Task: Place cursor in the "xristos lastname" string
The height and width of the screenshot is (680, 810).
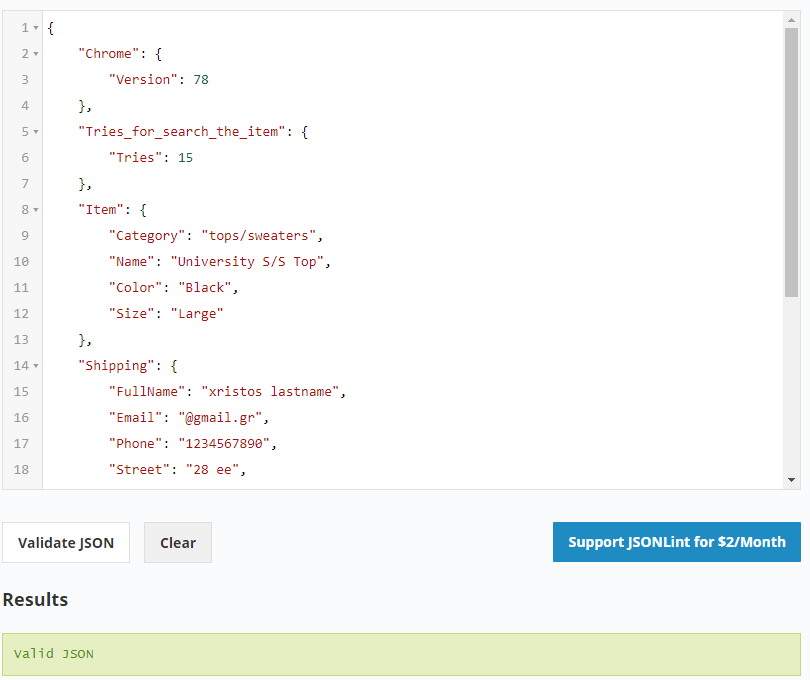Action: [x=272, y=392]
